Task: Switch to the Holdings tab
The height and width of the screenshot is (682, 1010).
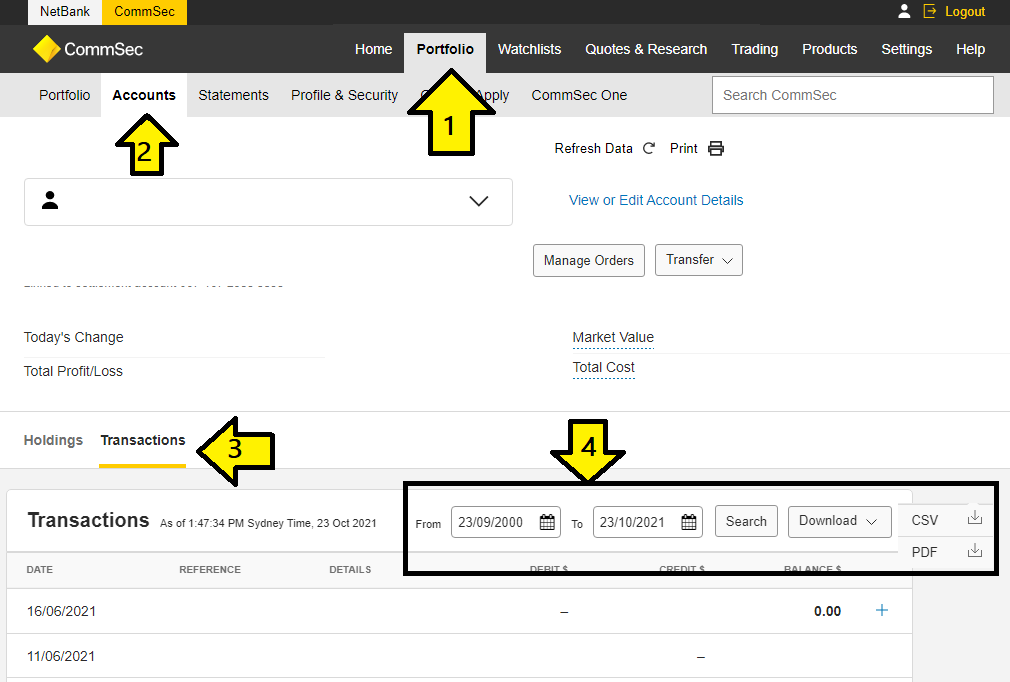Action: (x=53, y=440)
